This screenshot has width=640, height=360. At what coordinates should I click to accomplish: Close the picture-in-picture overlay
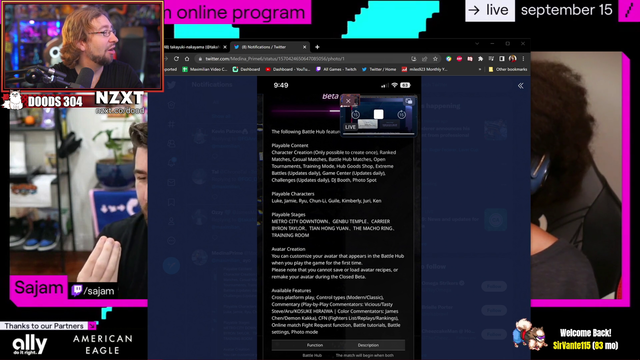point(348,101)
